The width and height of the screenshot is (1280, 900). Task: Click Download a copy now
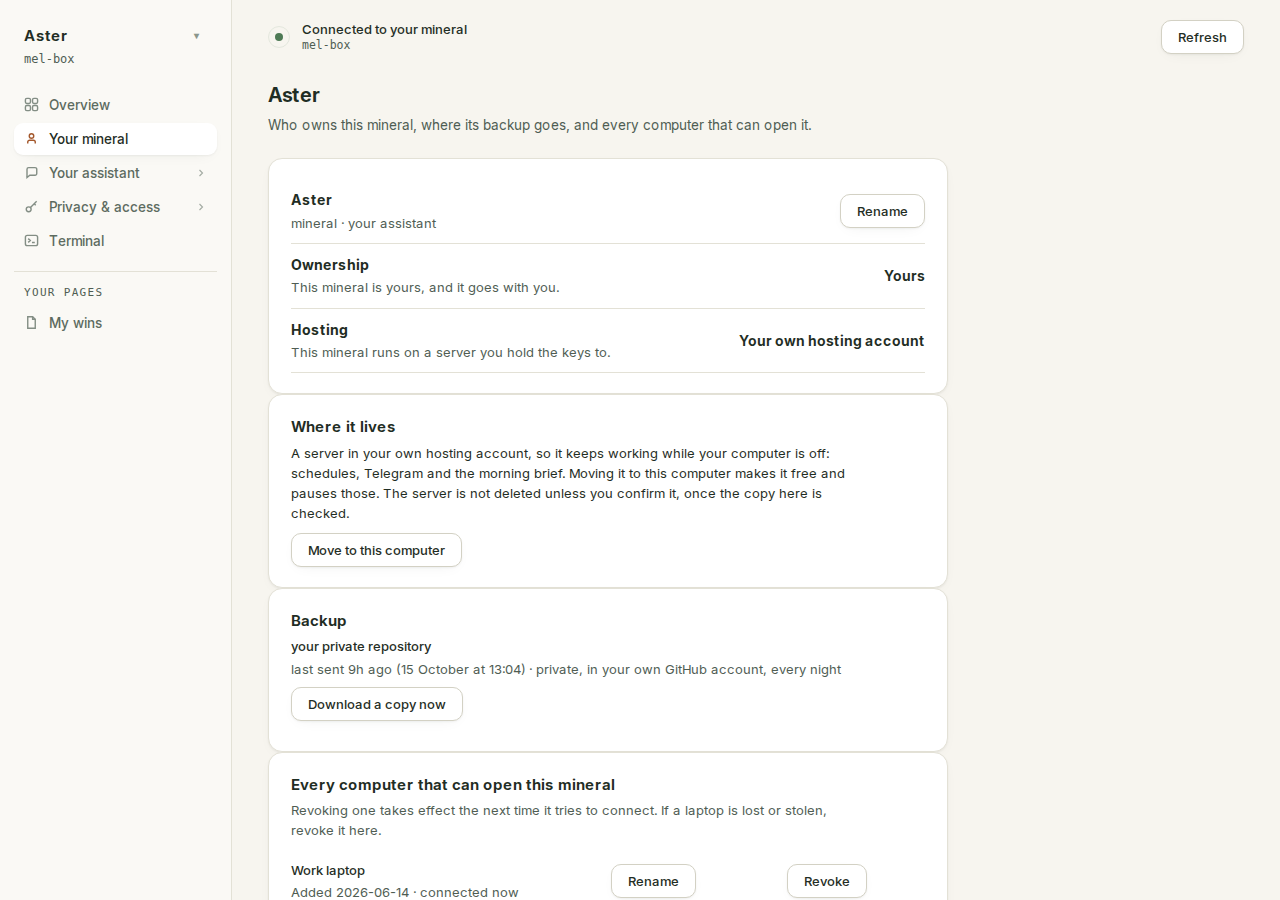(x=377, y=704)
